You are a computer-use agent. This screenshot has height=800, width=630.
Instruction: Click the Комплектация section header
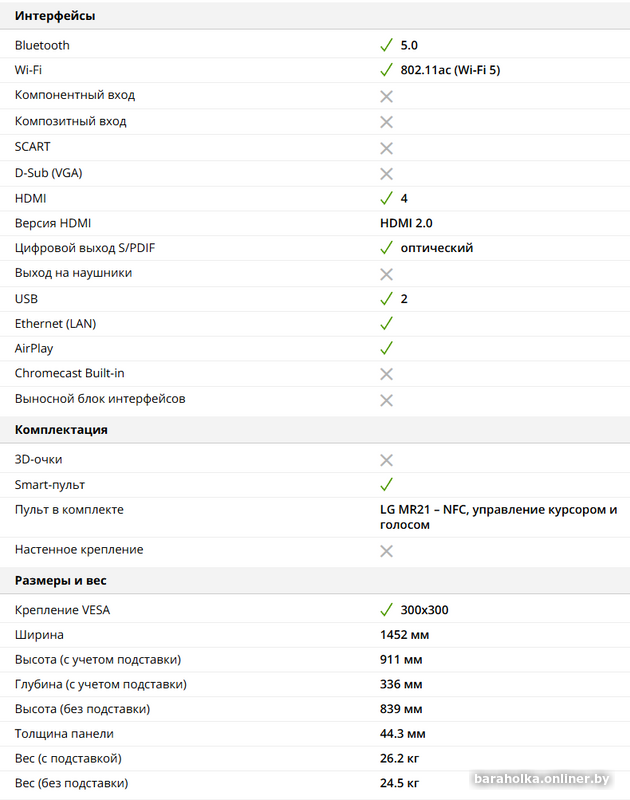tap(61, 430)
